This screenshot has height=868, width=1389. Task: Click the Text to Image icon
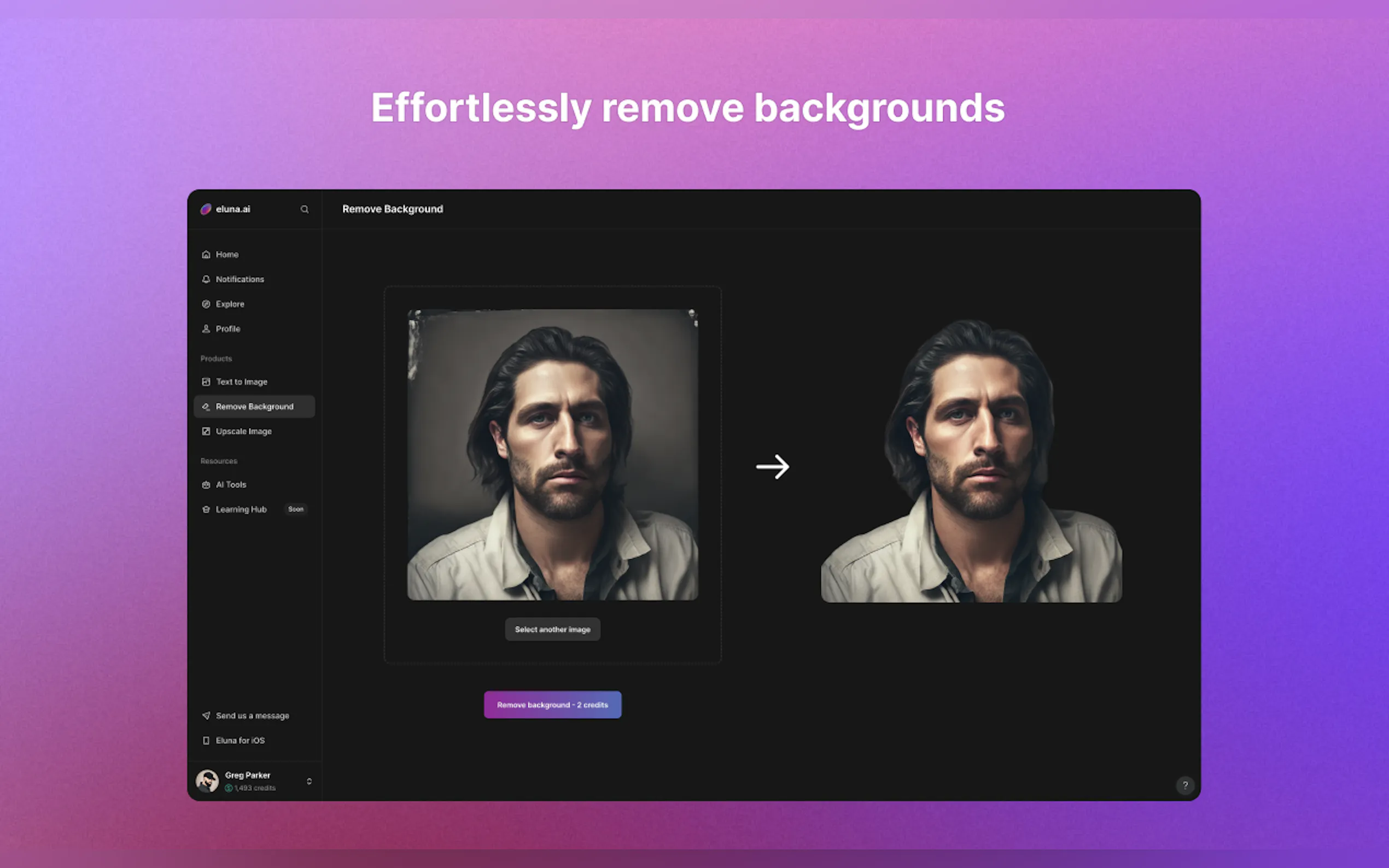pyautogui.click(x=206, y=382)
